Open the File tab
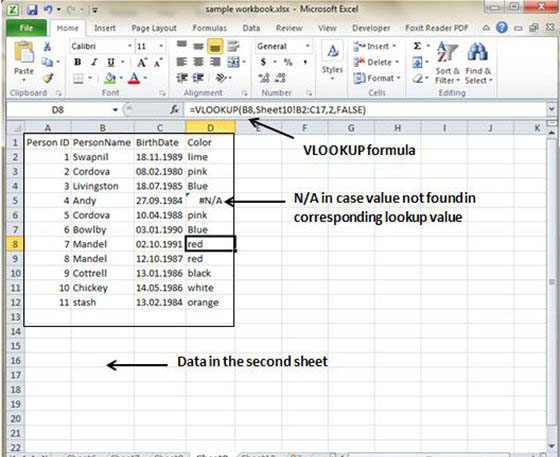The width and height of the screenshot is (560, 457). [x=26, y=28]
